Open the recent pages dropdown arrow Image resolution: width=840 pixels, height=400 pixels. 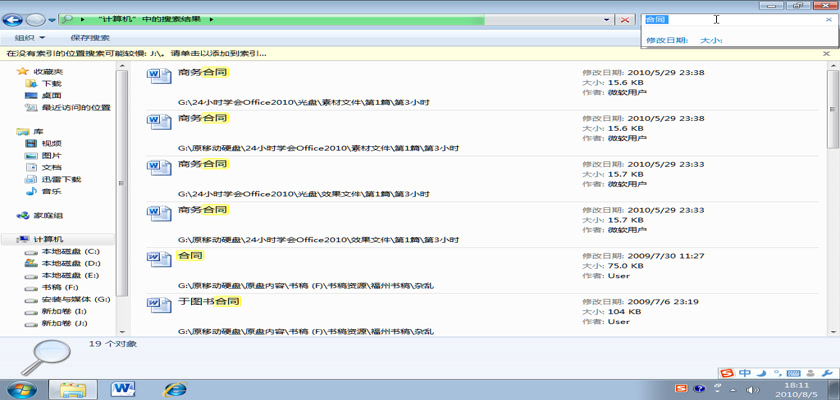[x=53, y=19]
